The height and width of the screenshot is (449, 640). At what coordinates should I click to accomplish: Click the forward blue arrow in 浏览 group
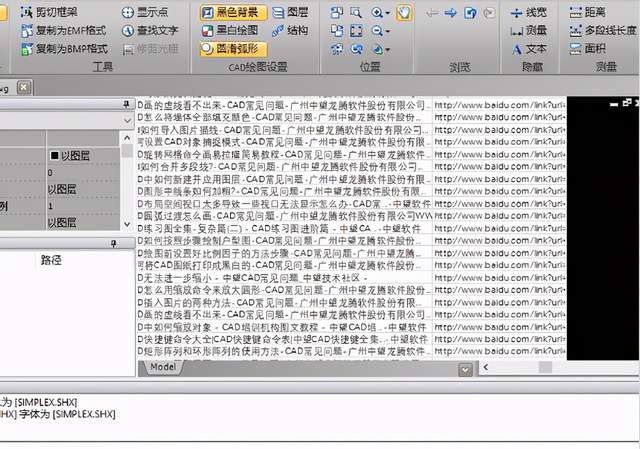coord(451,13)
